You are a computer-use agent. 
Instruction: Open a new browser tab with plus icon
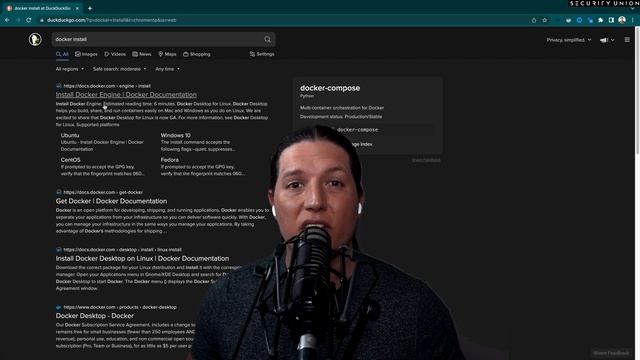[x=90, y=8]
